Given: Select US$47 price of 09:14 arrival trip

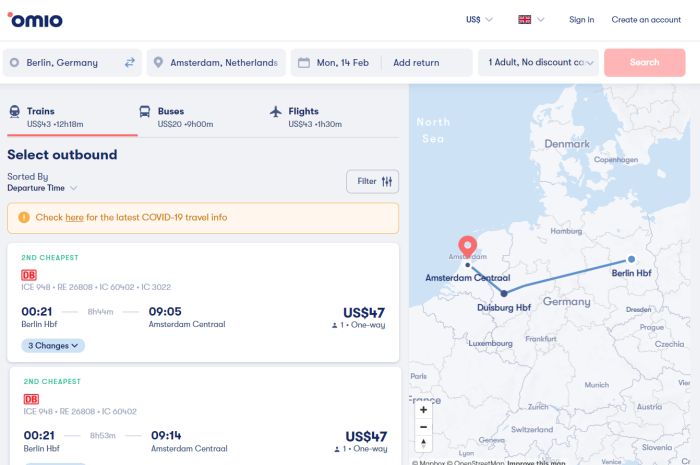Looking at the screenshot, I should 366,436.
